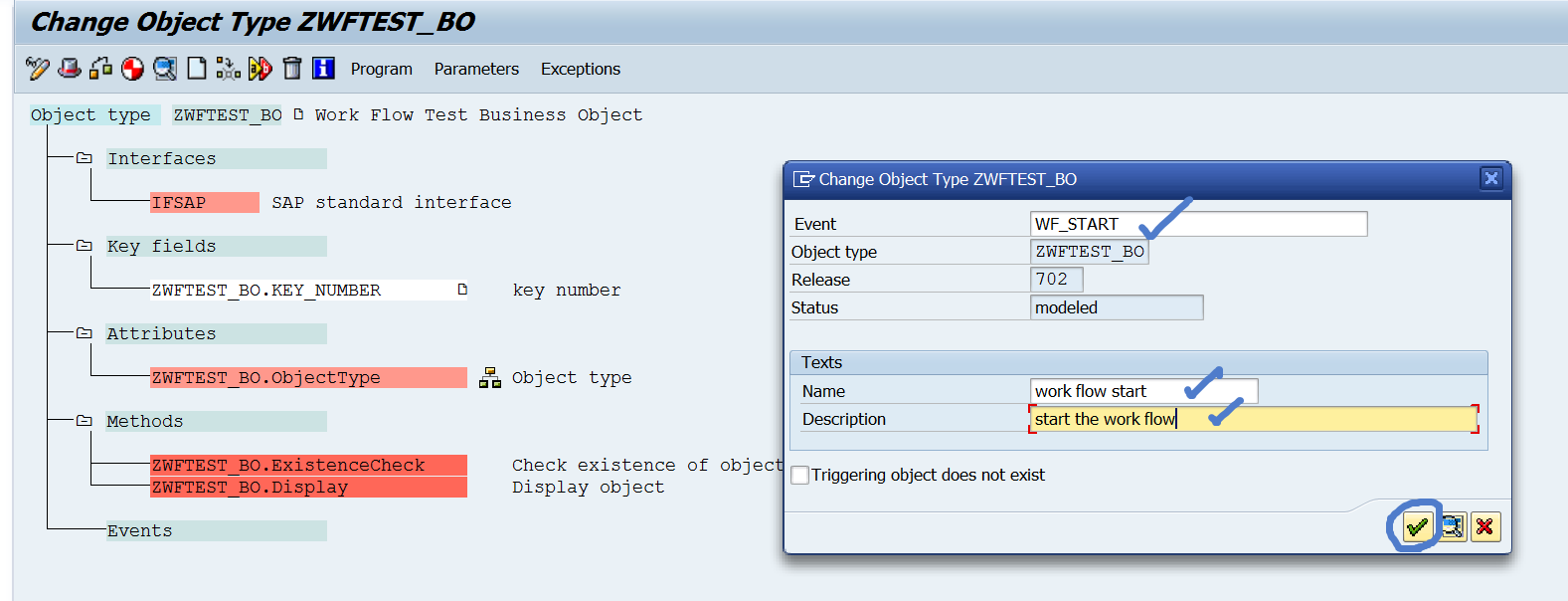The image size is (1568, 601).
Task: Click the Delete trash can icon
Action: [291, 69]
